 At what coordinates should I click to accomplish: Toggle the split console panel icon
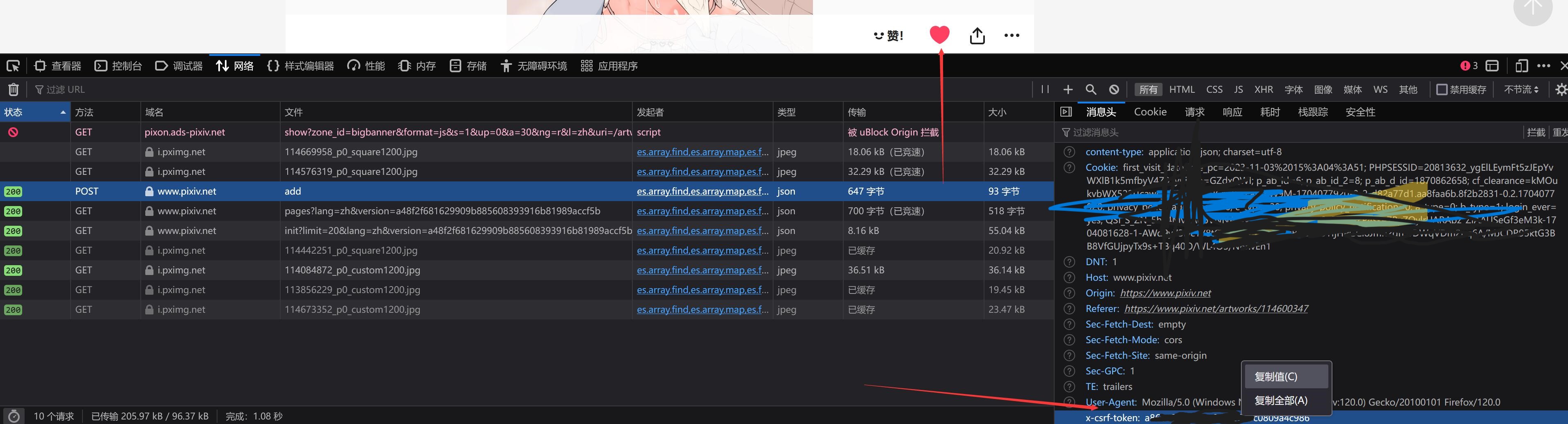(1492, 66)
